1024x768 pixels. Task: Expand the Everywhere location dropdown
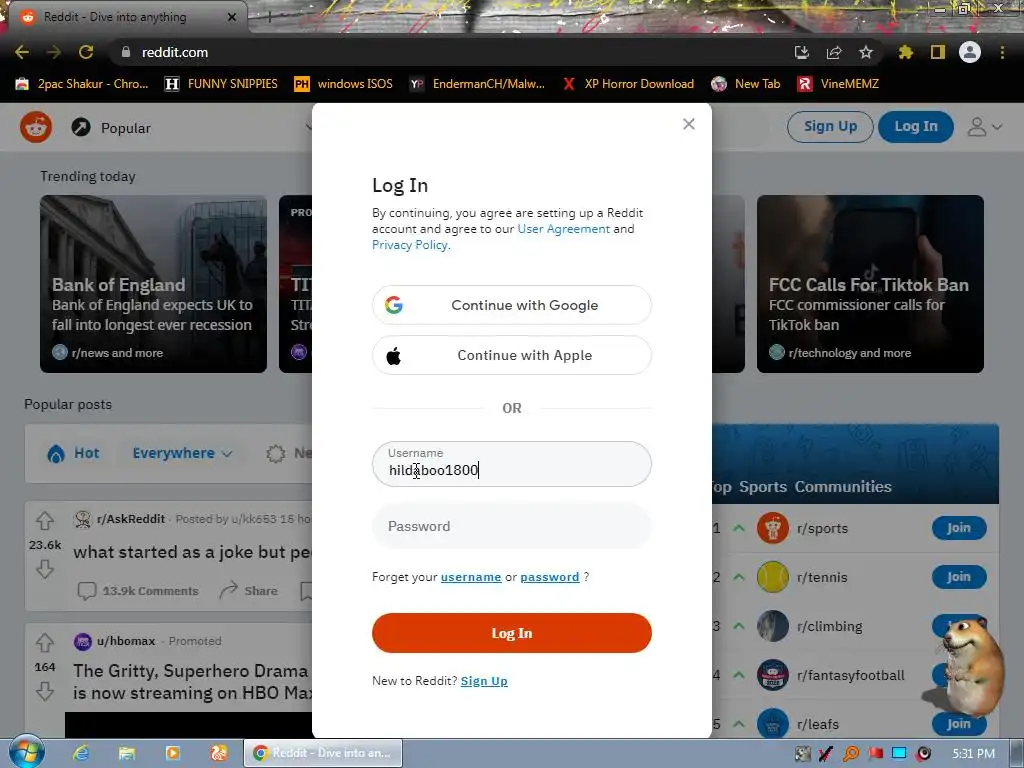[182, 453]
